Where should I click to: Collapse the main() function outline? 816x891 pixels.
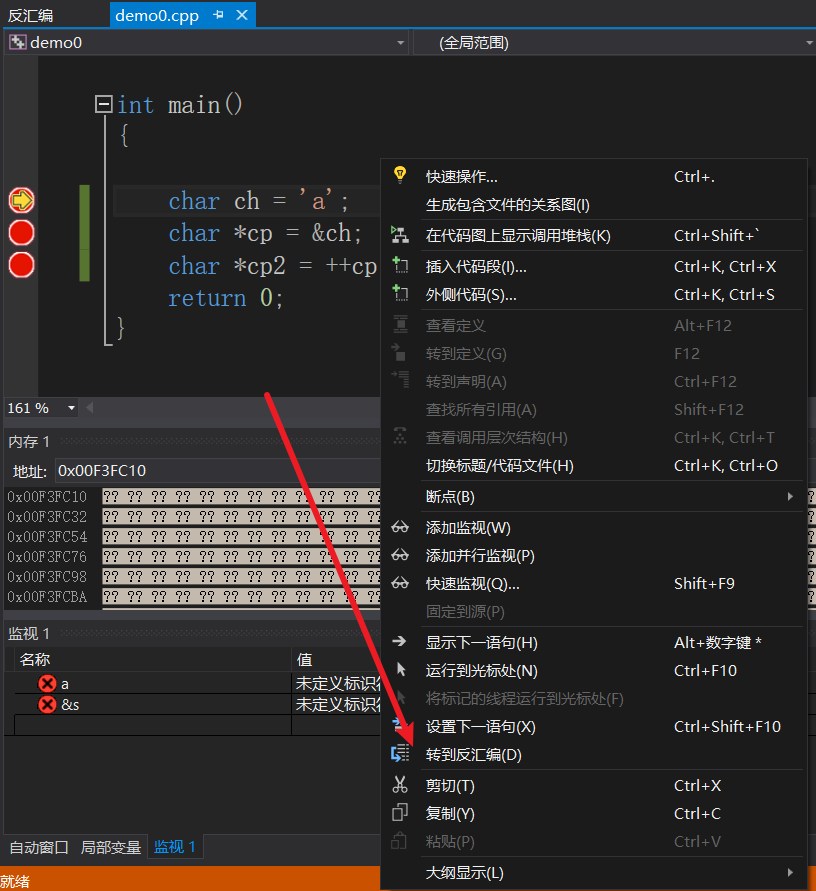tap(103, 104)
